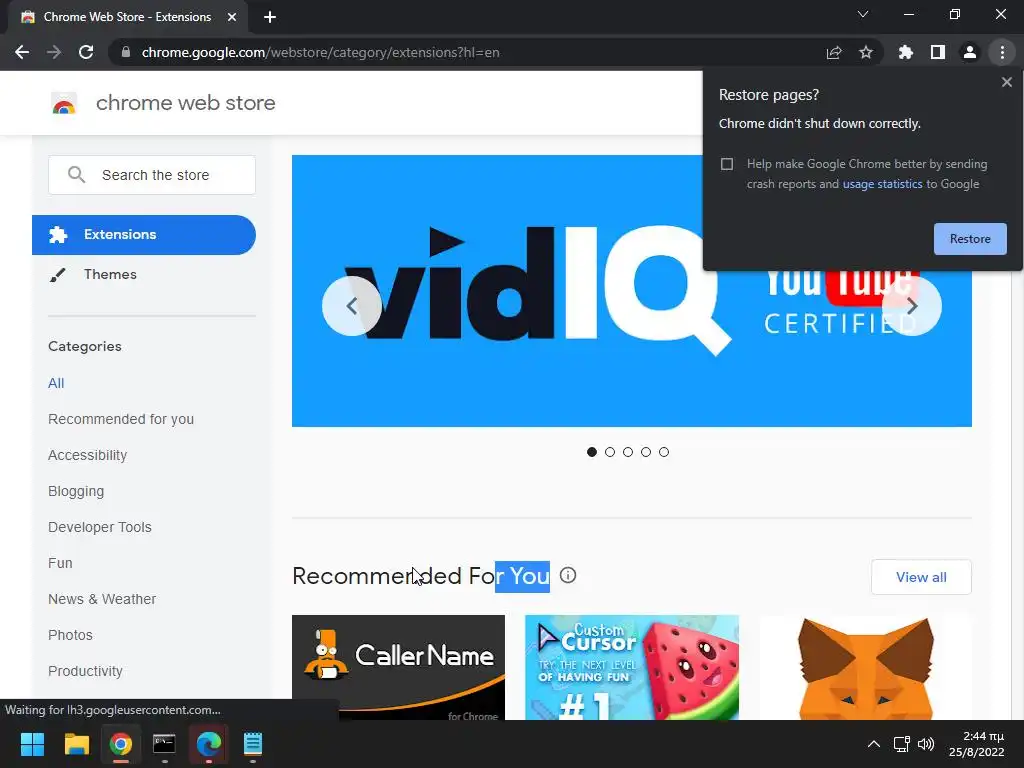Open the tab search dropdown arrow
Viewport: 1024px width, 768px height.
(863, 14)
